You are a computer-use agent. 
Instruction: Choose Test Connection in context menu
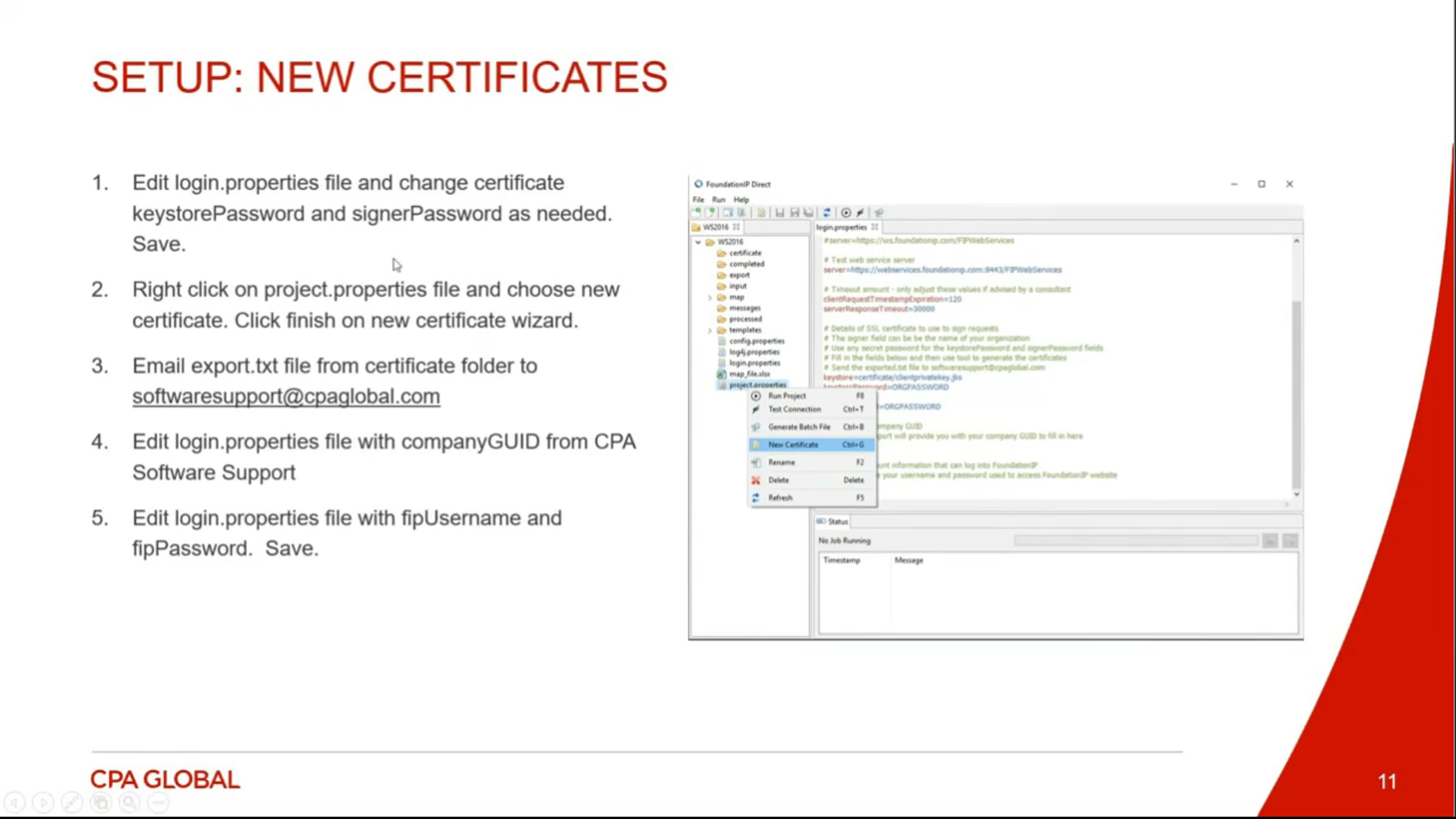coord(811,409)
